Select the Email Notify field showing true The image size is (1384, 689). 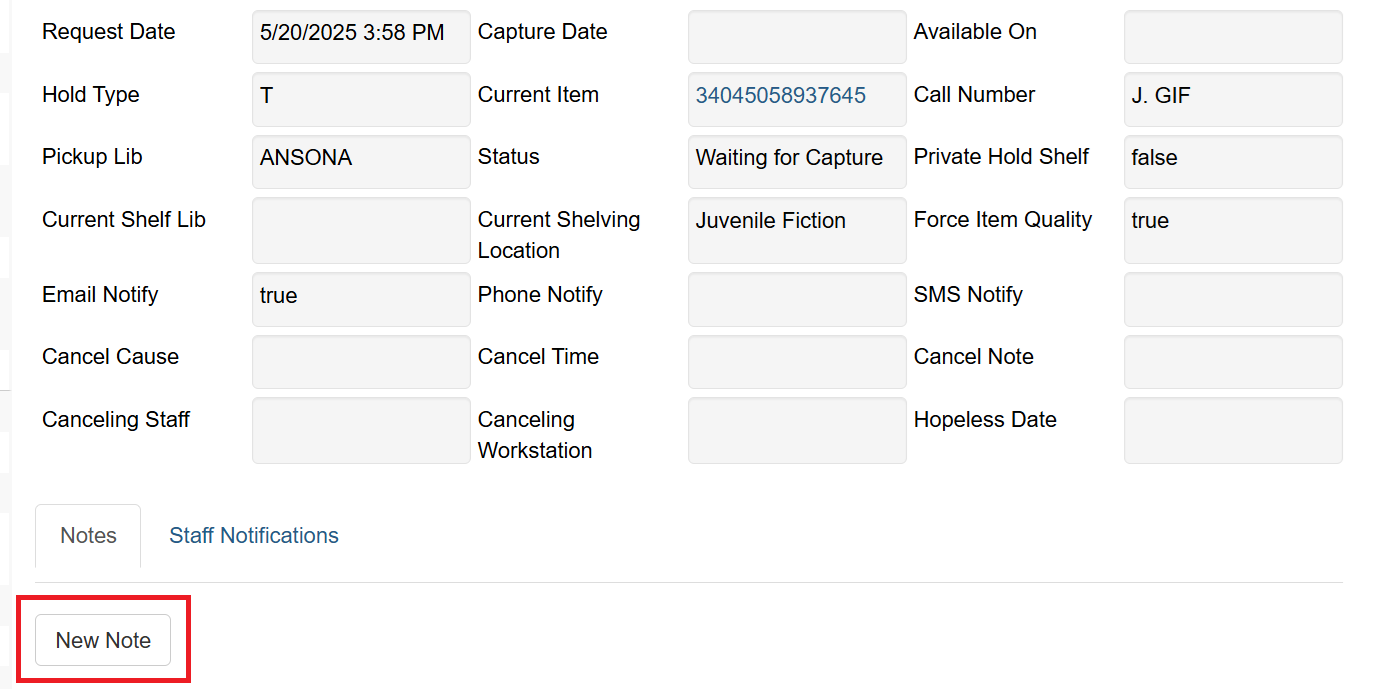tap(361, 299)
